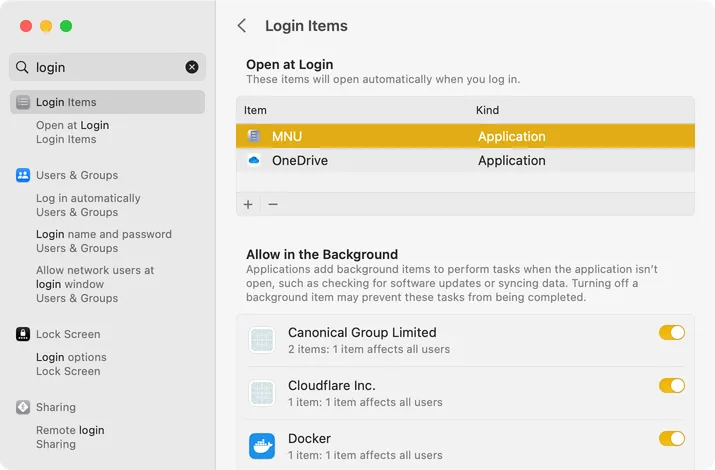Click the MNU application icon
The image size is (715, 470).
point(254,136)
